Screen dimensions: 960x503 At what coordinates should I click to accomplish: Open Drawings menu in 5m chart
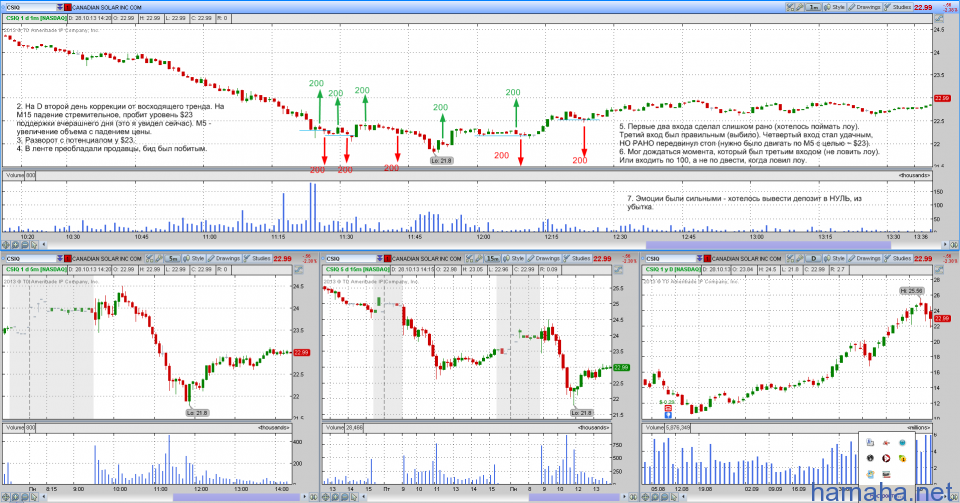pos(223,259)
